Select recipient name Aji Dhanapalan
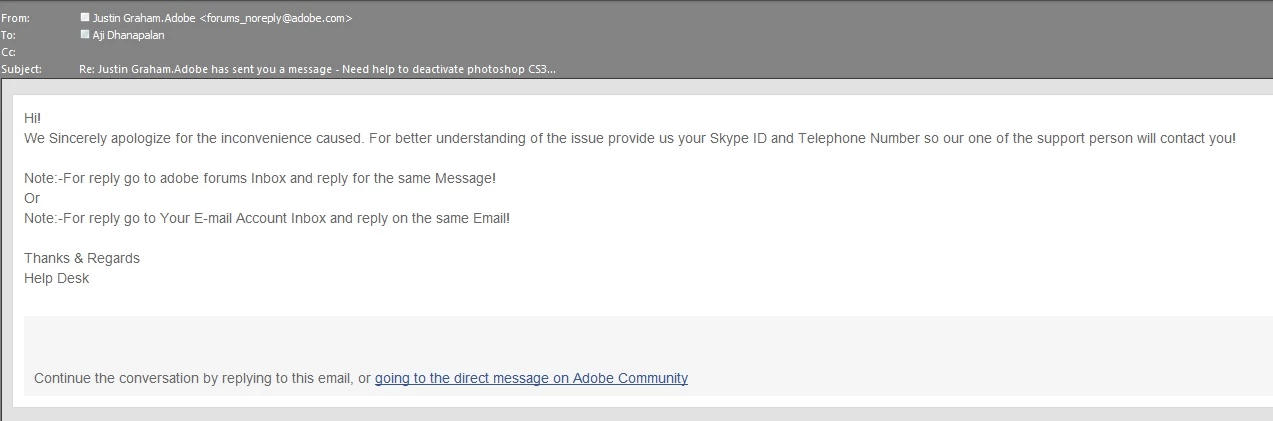 pyautogui.click(x=127, y=35)
